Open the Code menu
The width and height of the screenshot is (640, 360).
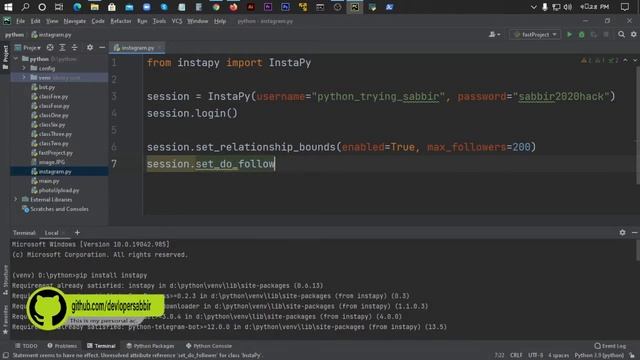(98, 21)
